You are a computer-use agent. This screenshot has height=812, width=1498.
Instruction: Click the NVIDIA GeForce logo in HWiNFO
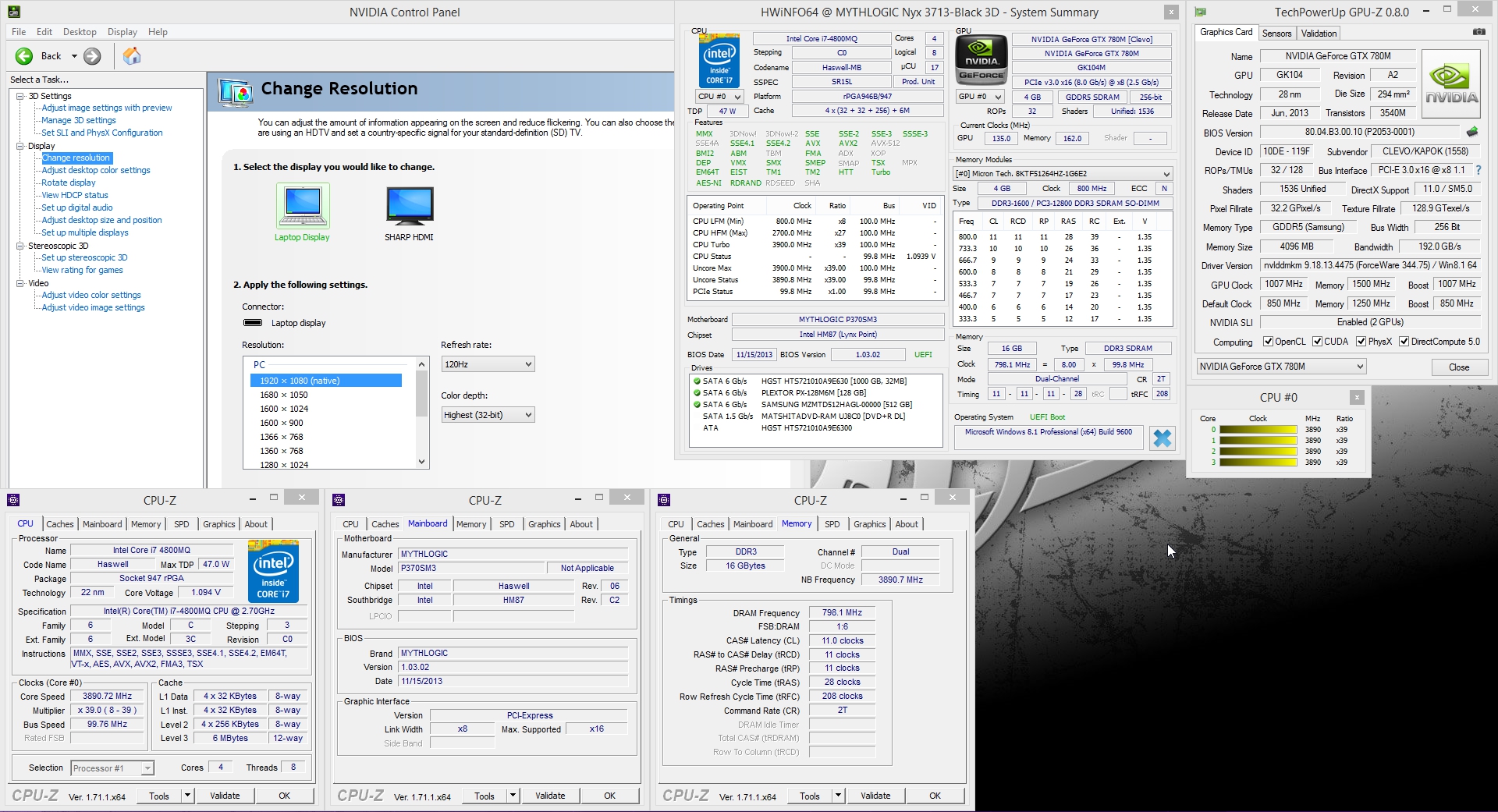click(x=981, y=61)
